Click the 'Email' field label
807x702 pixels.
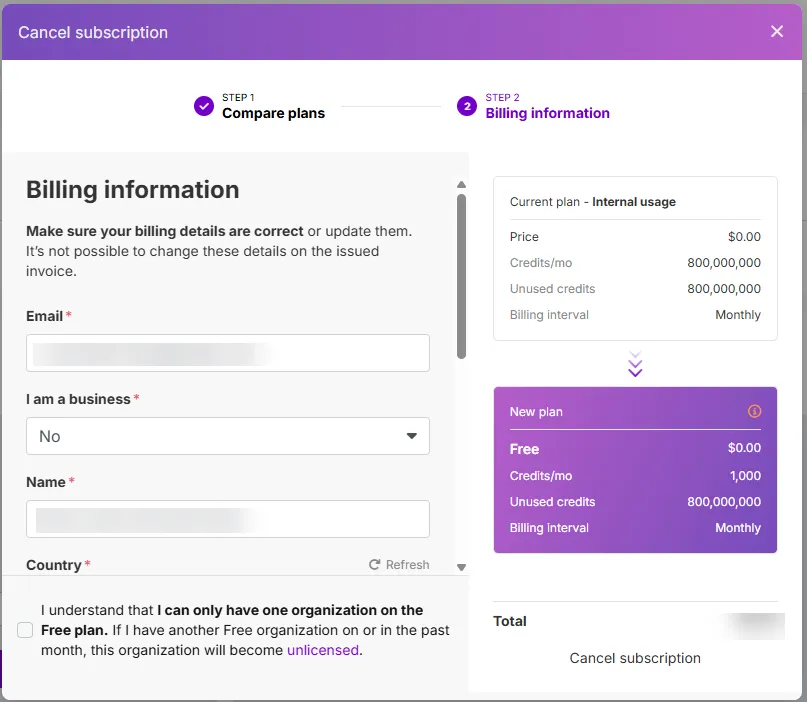pos(44,316)
